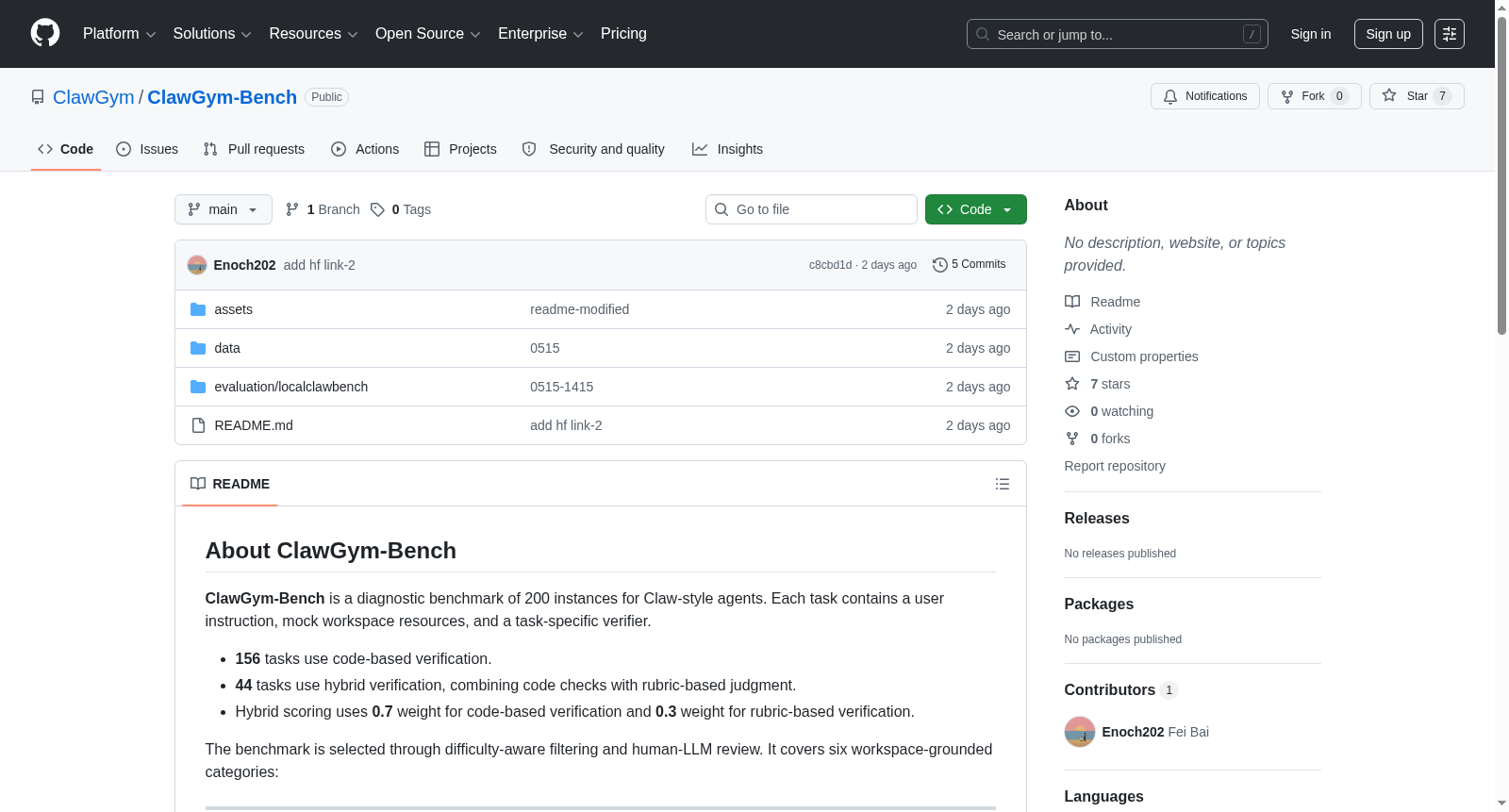Open the appearance settings icon button

point(1450,34)
